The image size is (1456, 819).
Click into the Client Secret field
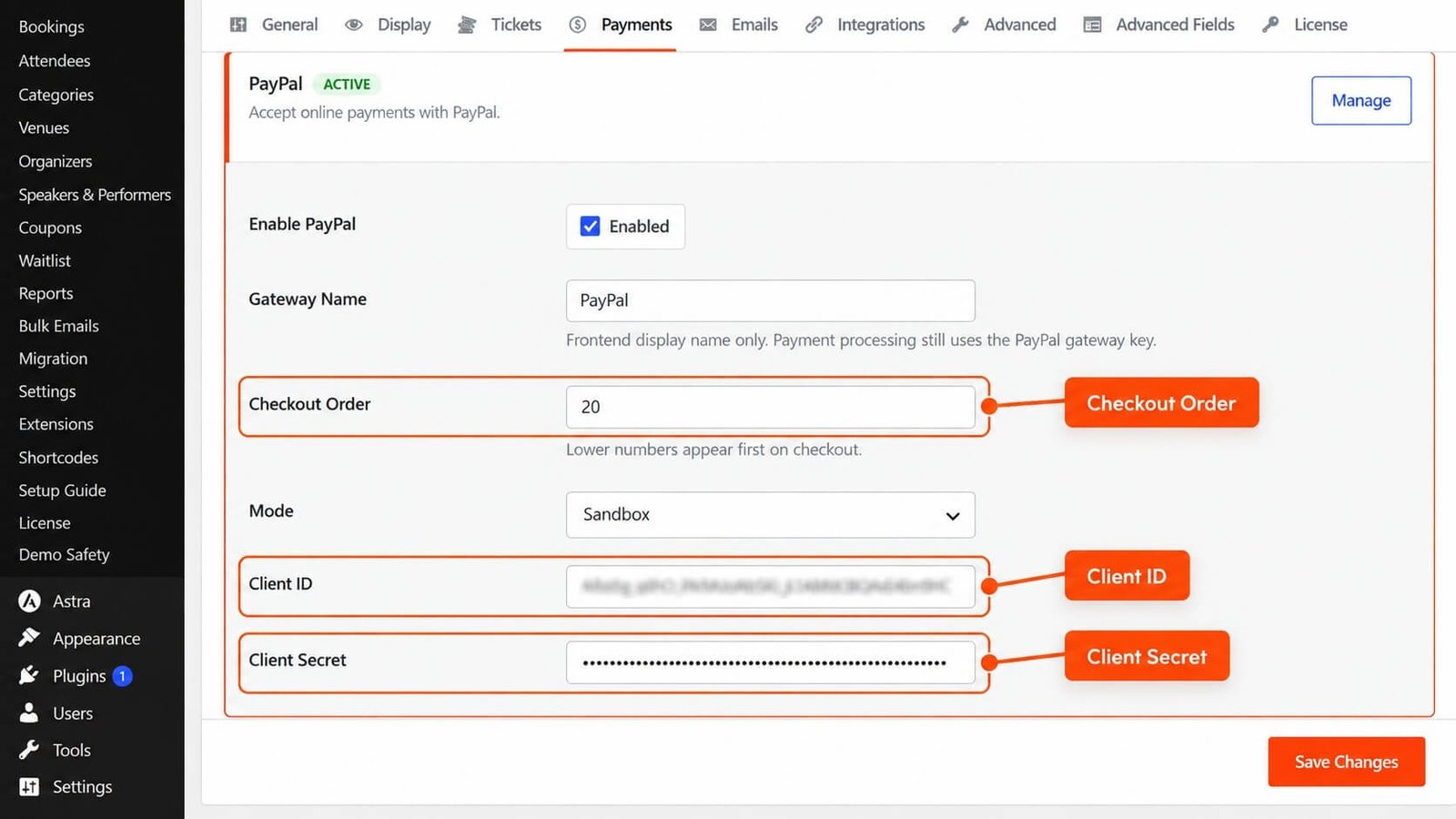[770, 662]
